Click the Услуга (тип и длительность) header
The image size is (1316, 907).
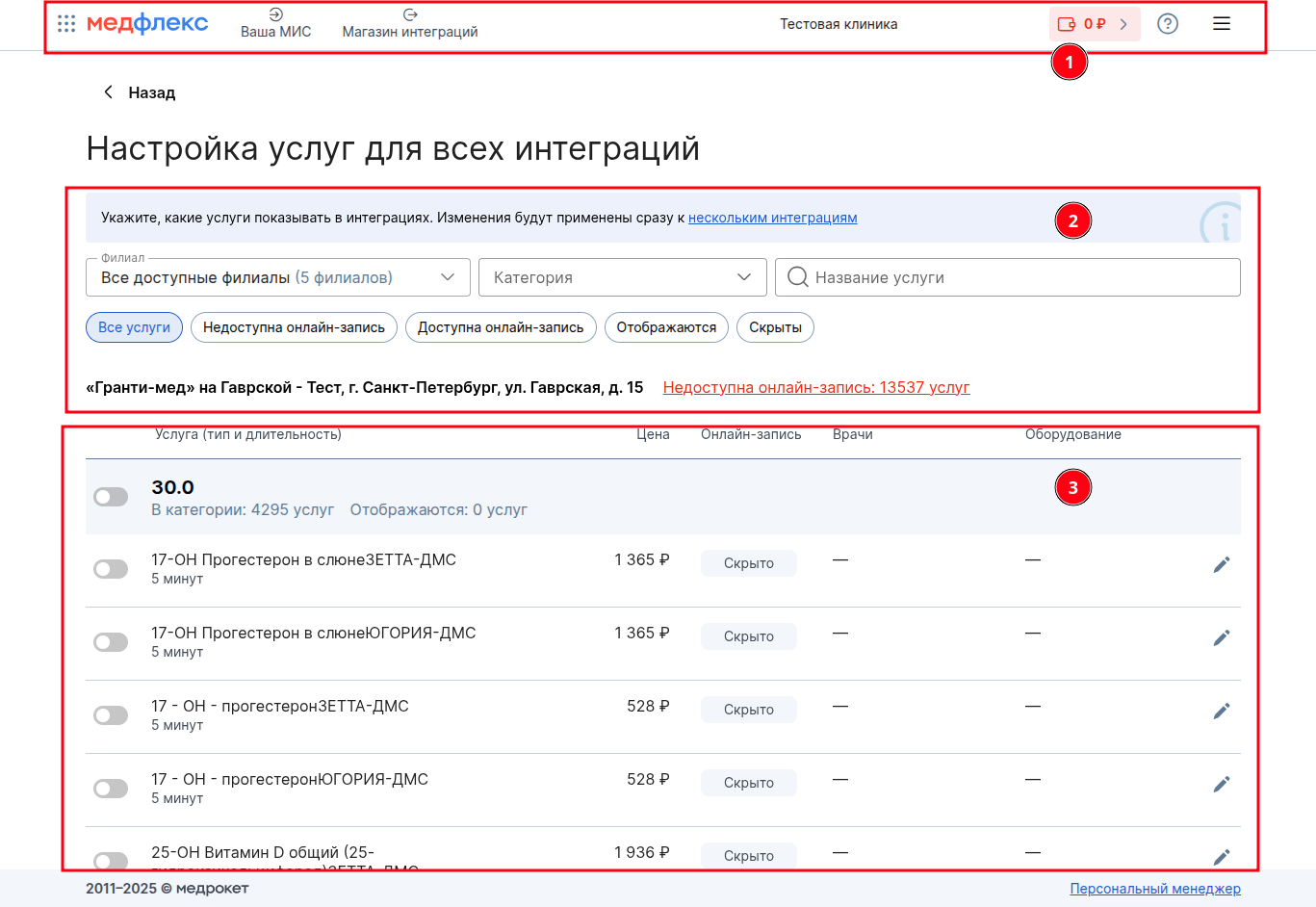[x=248, y=434]
